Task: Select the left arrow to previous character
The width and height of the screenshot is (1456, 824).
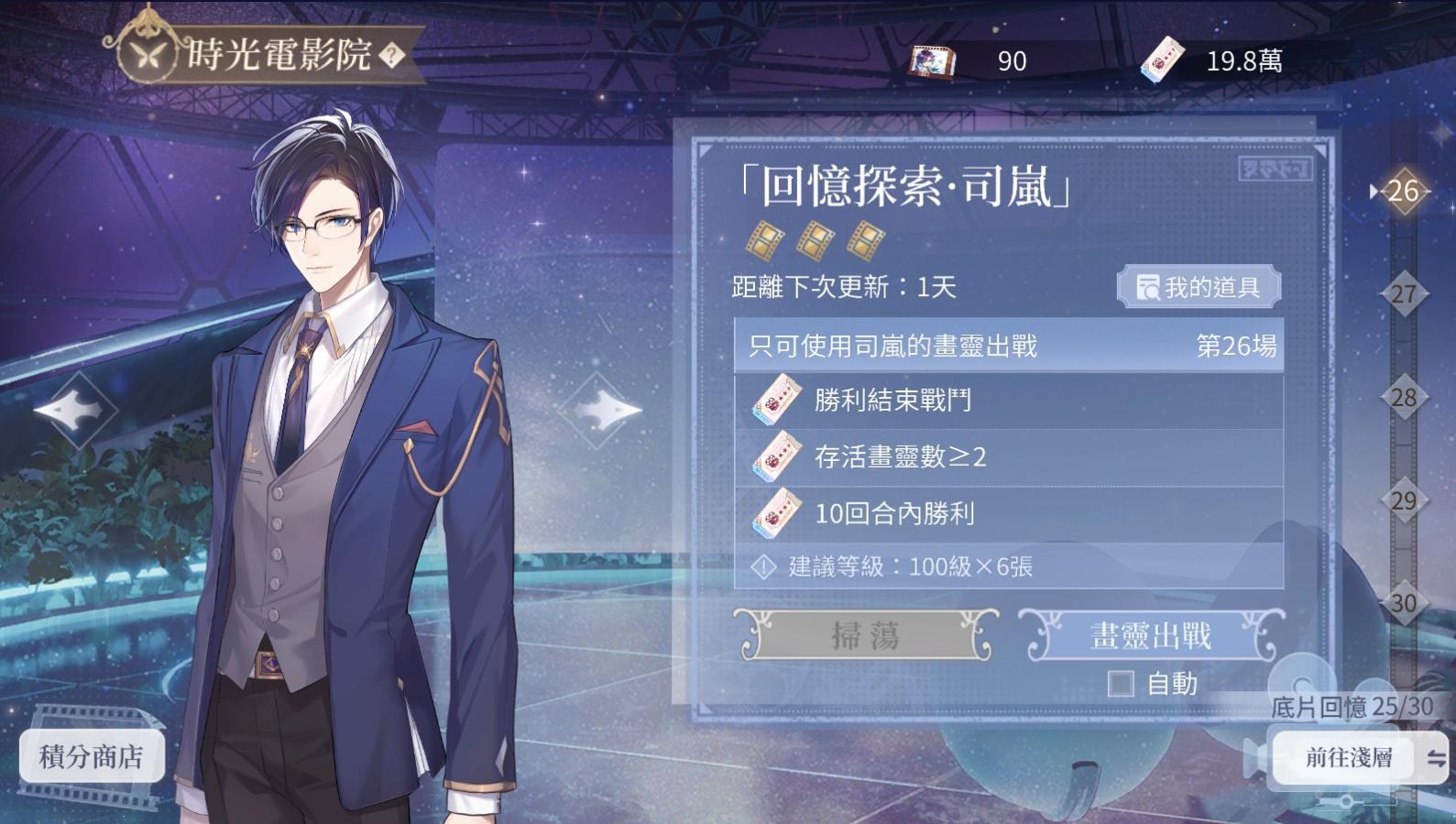Action: (x=75, y=410)
